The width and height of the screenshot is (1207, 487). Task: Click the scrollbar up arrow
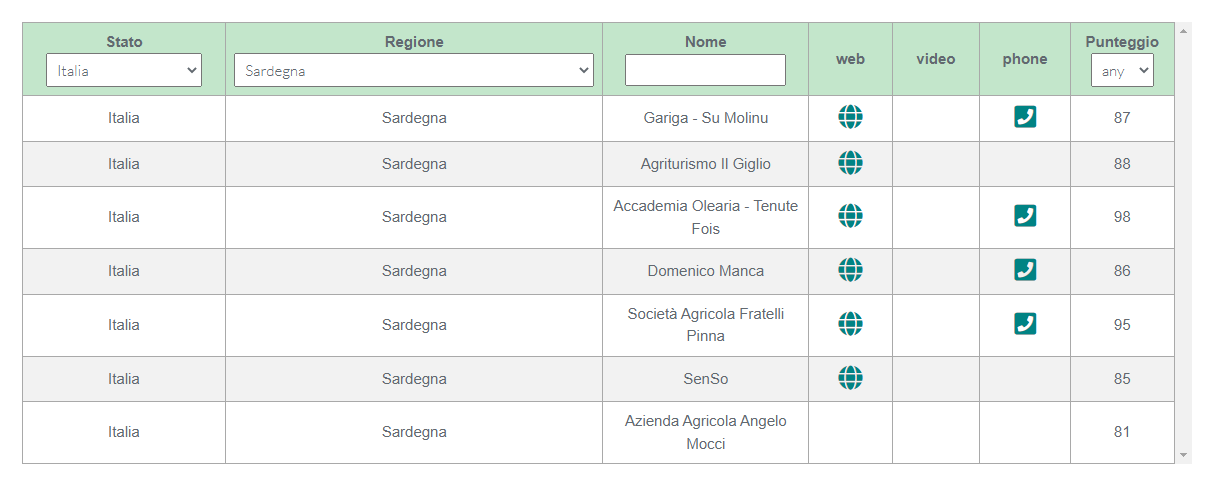pos(1184,31)
